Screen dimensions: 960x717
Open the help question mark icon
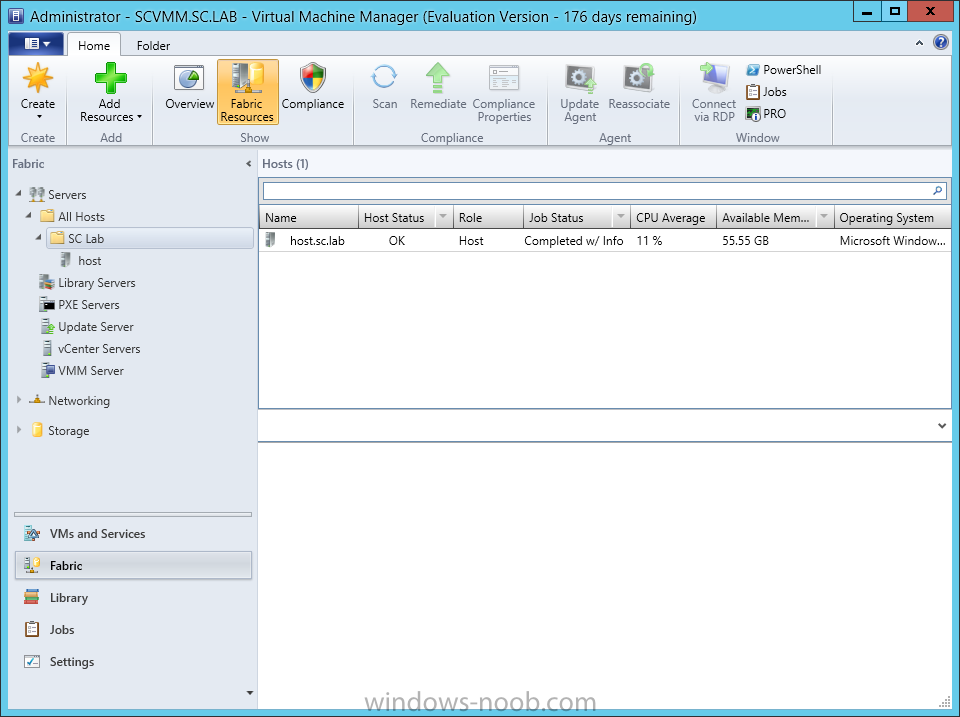[940, 42]
